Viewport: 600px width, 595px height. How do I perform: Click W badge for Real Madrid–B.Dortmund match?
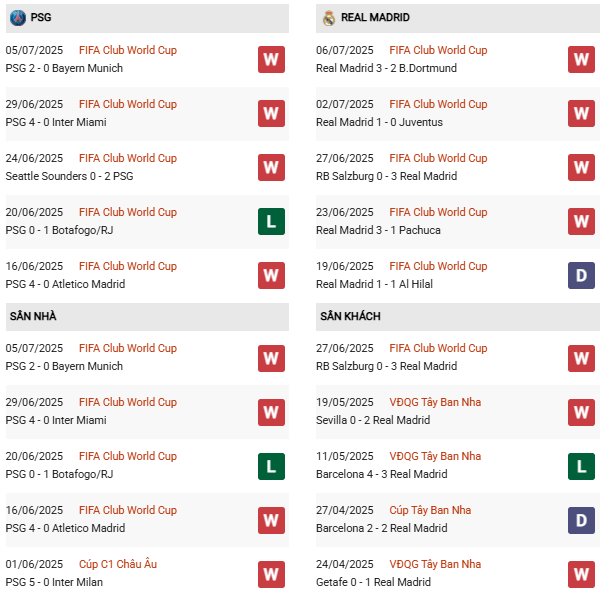tap(581, 59)
